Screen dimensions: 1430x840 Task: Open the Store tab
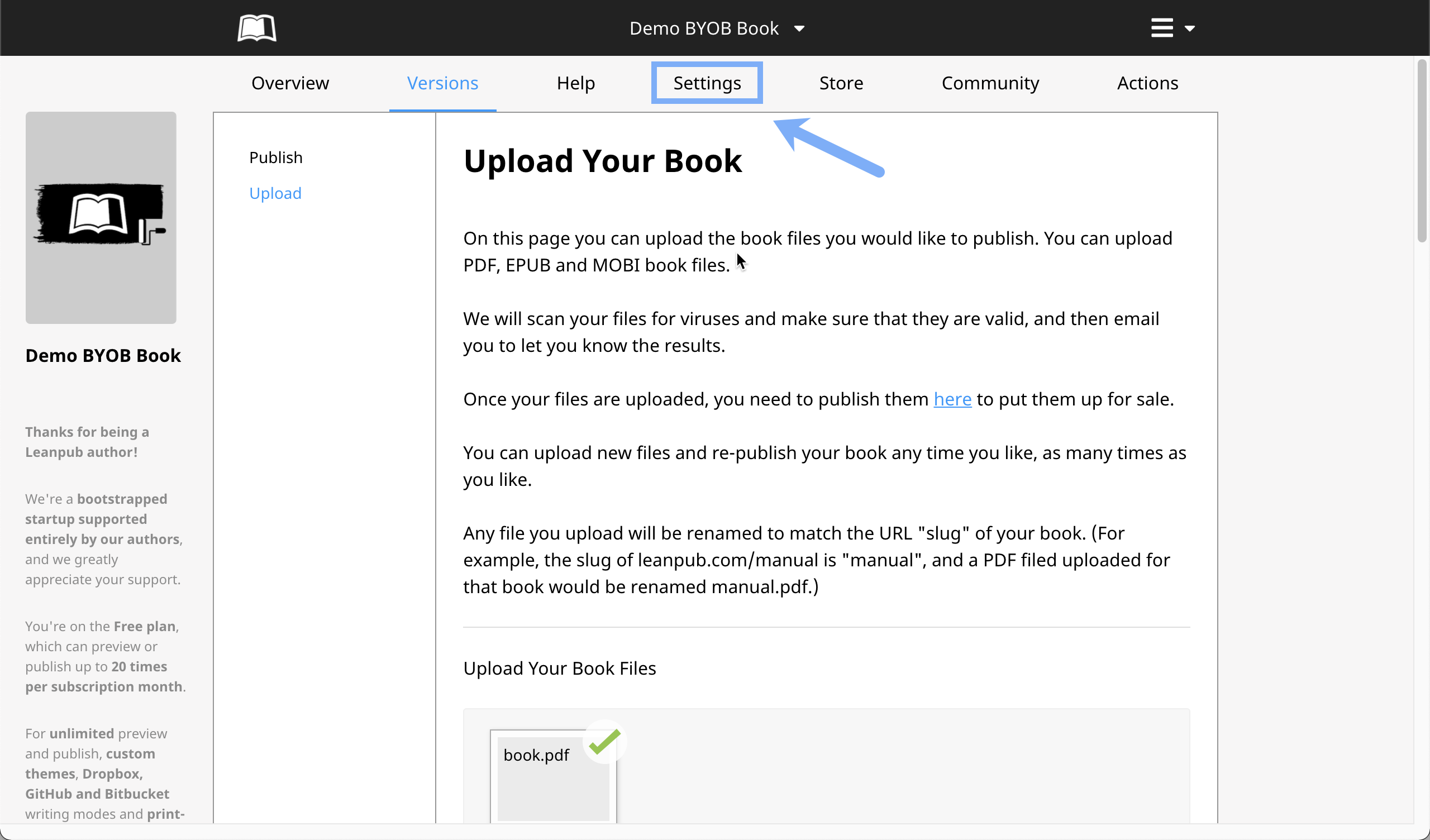pyautogui.click(x=841, y=83)
